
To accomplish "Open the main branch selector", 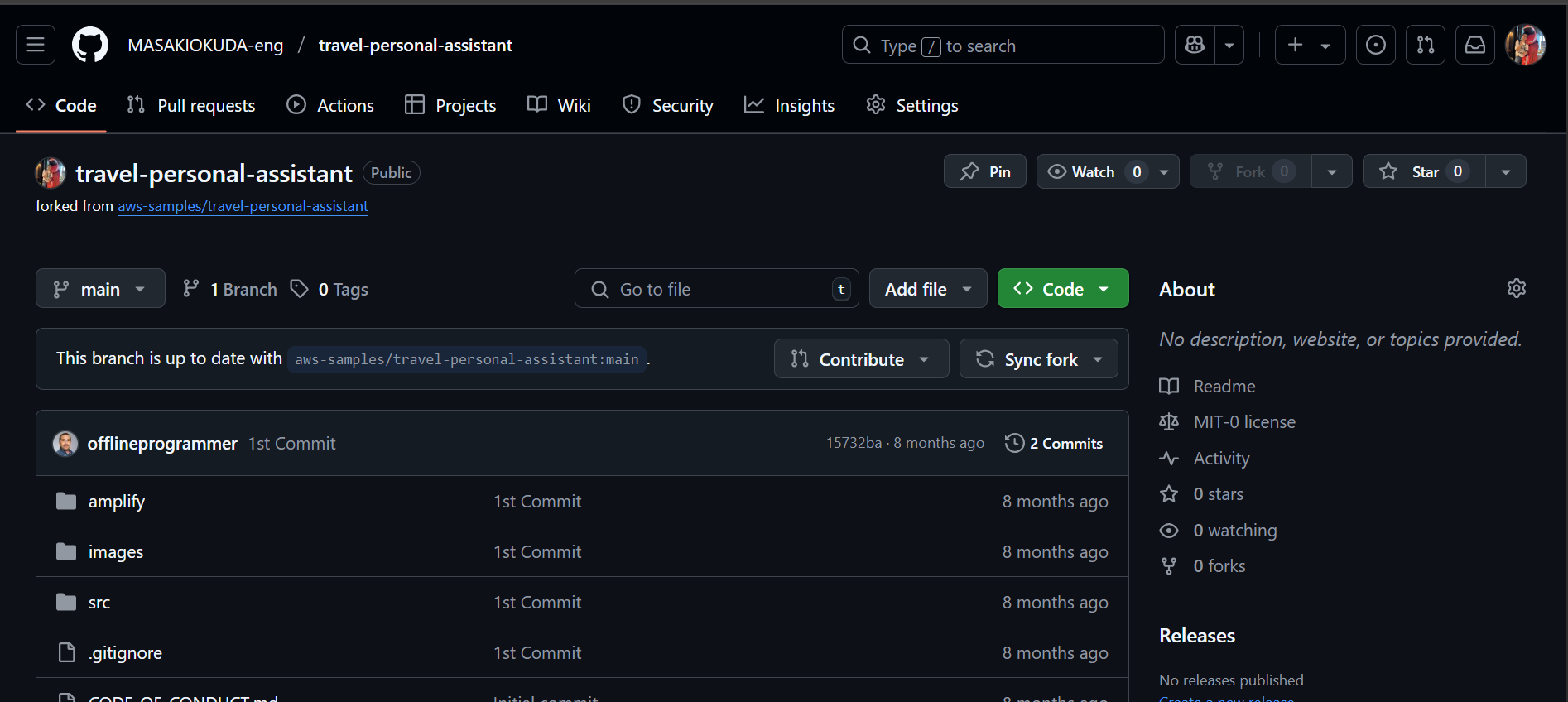I will click(x=100, y=289).
